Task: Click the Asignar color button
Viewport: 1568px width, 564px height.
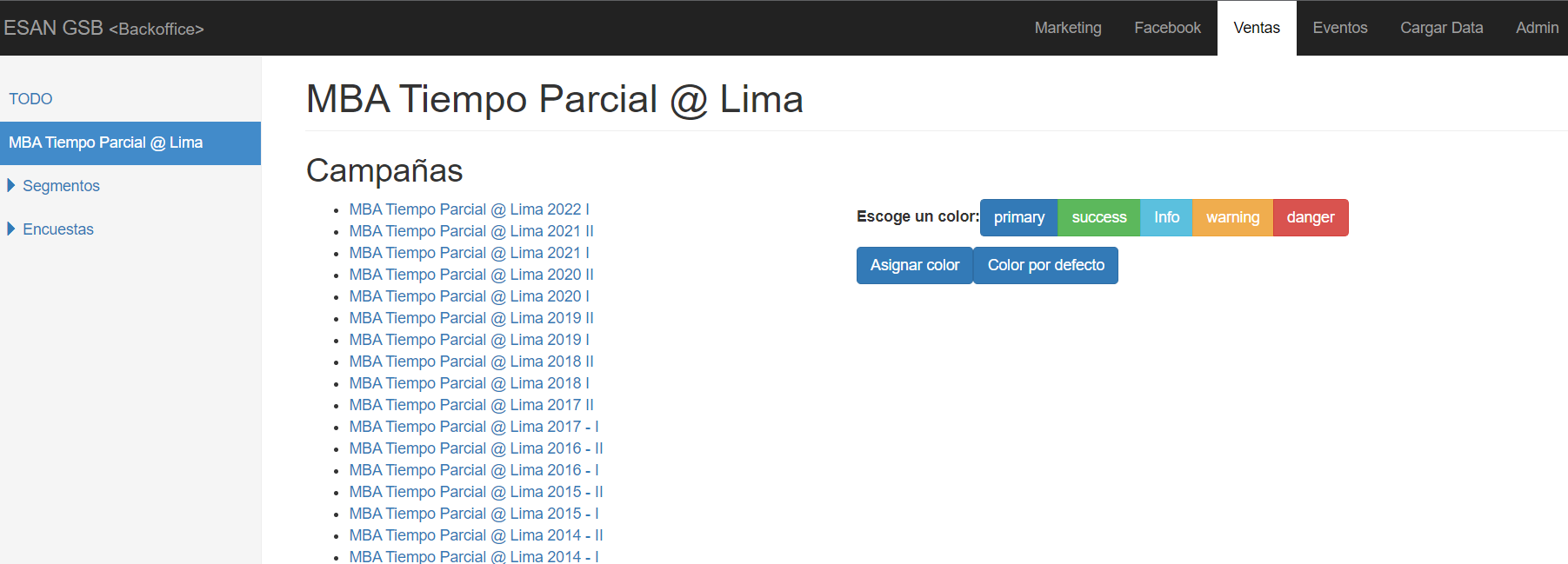Action: coord(915,265)
